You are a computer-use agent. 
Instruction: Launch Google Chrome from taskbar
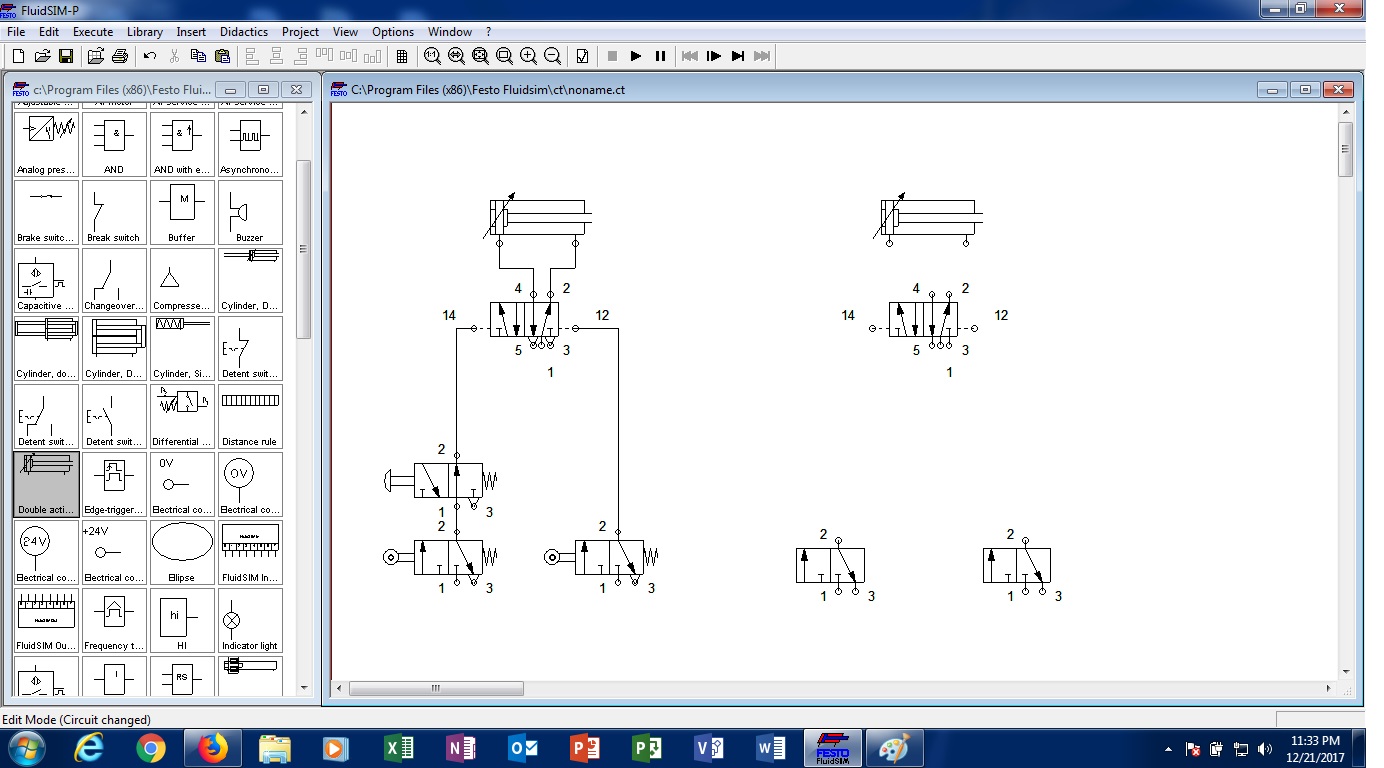tap(151, 748)
